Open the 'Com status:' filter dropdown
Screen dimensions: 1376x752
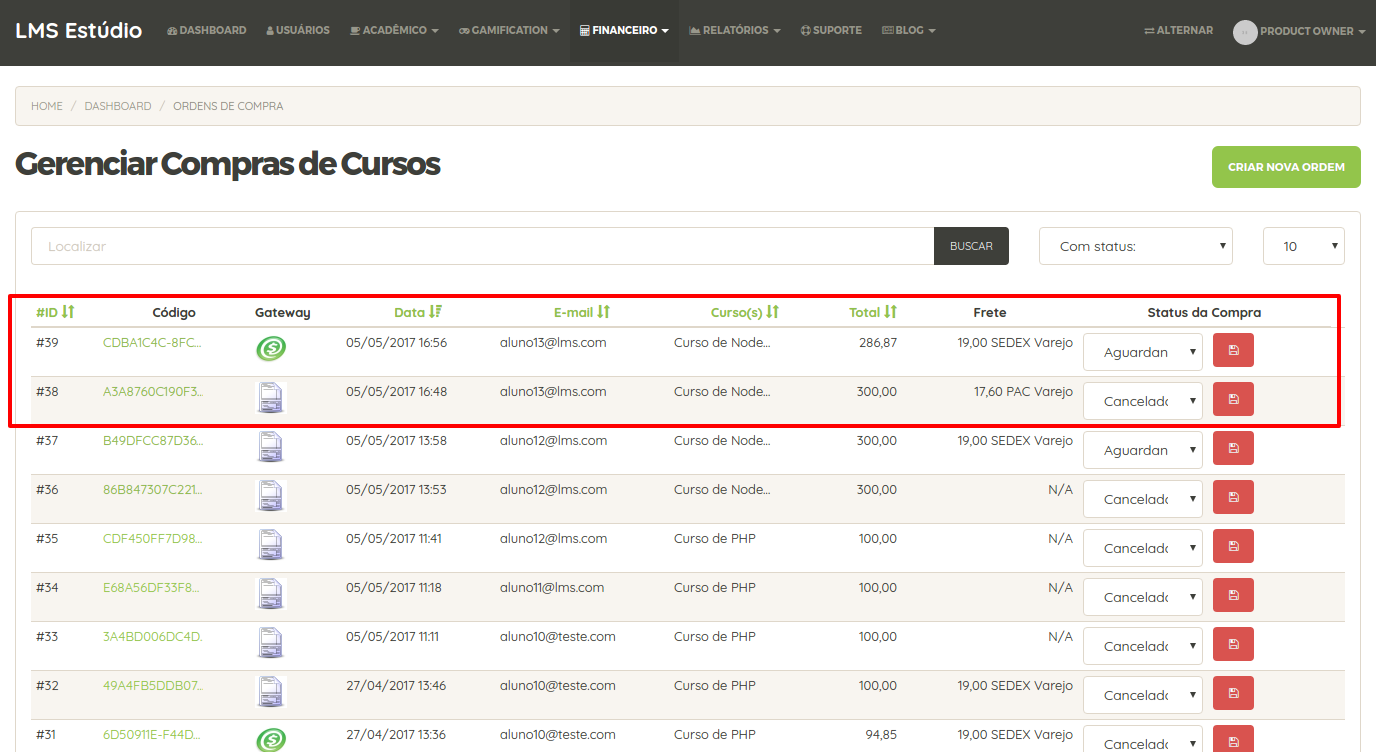(1135, 246)
